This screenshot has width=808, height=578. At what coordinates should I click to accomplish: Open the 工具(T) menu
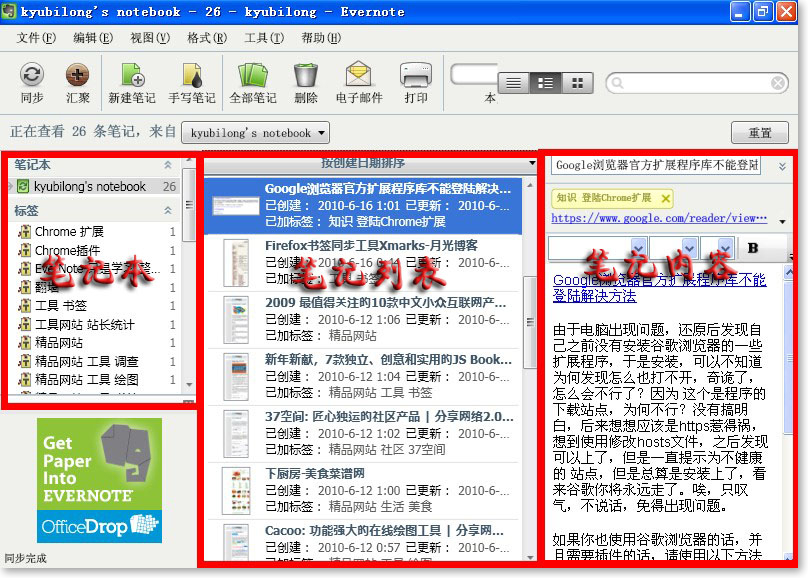(264, 38)
